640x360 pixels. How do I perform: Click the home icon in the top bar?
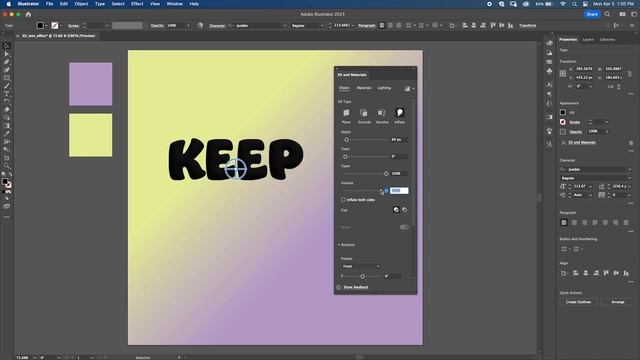tap(28, 14)
